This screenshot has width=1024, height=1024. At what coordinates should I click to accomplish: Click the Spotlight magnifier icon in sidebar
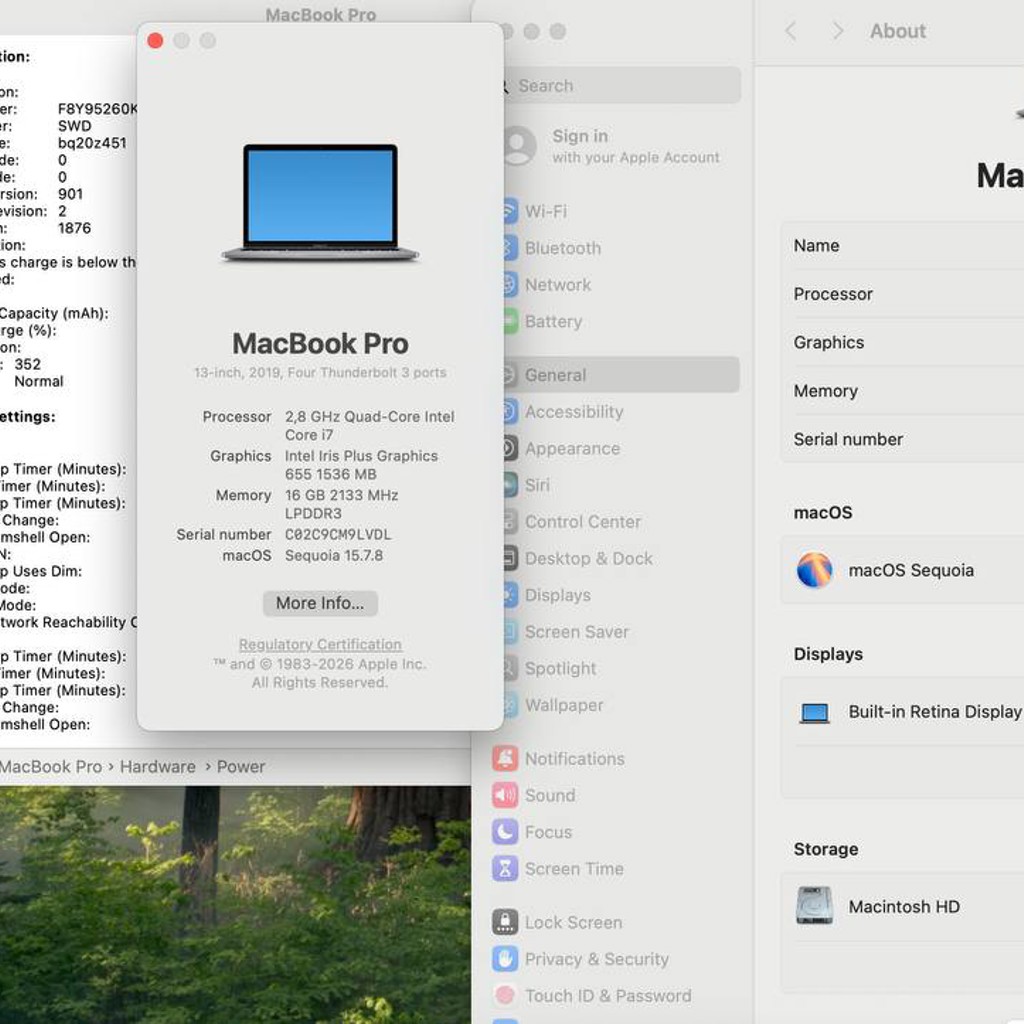(510, 668)
